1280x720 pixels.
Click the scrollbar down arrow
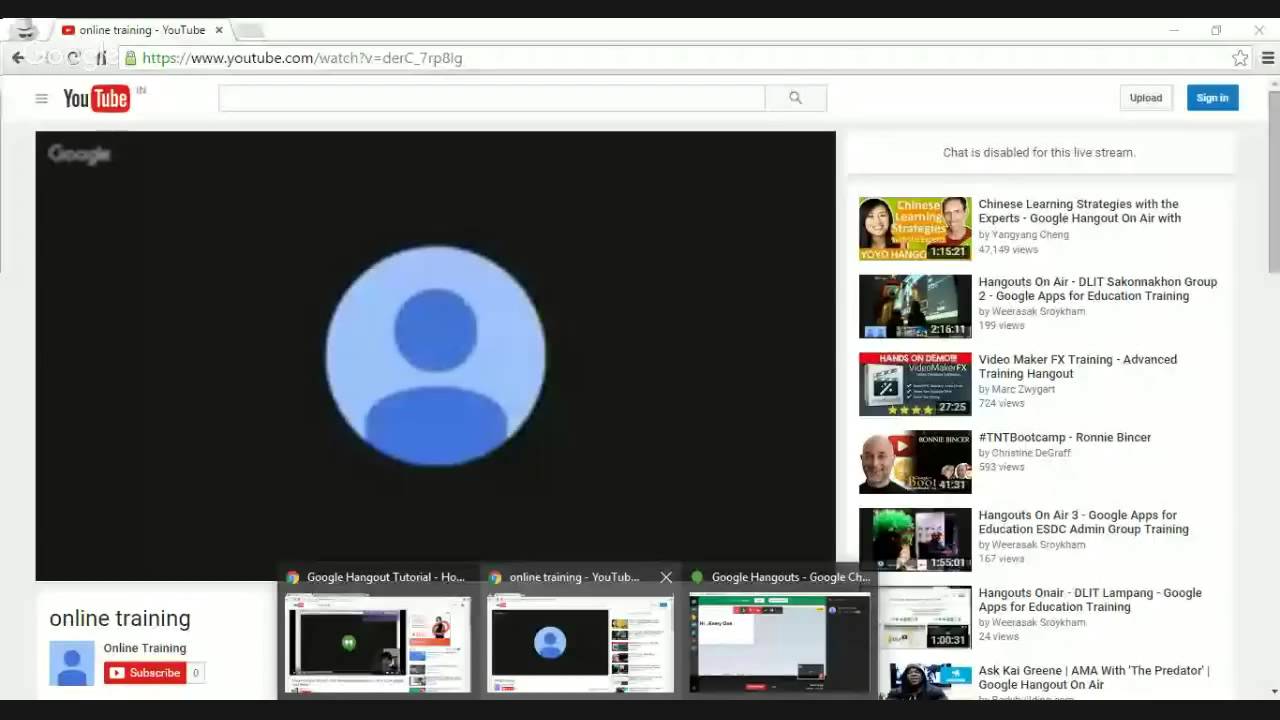pyautogui.click(x=1273, y=691)
